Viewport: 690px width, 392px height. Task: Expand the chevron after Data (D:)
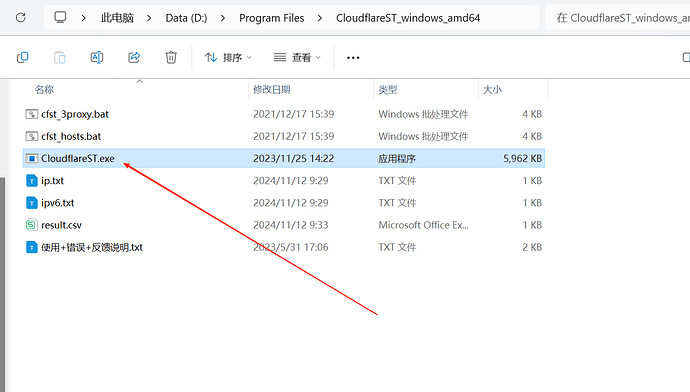click(223, 18)
